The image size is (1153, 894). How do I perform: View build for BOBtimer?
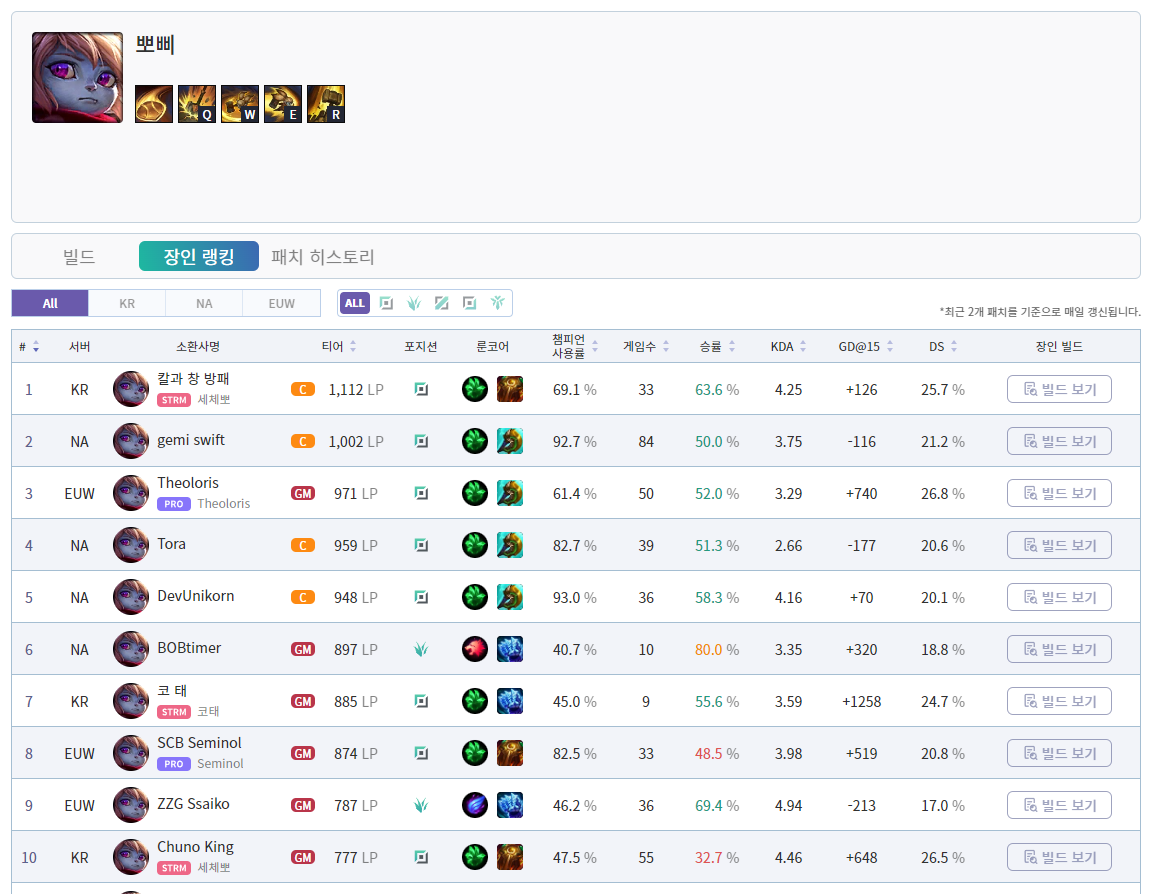point(1059,649)
